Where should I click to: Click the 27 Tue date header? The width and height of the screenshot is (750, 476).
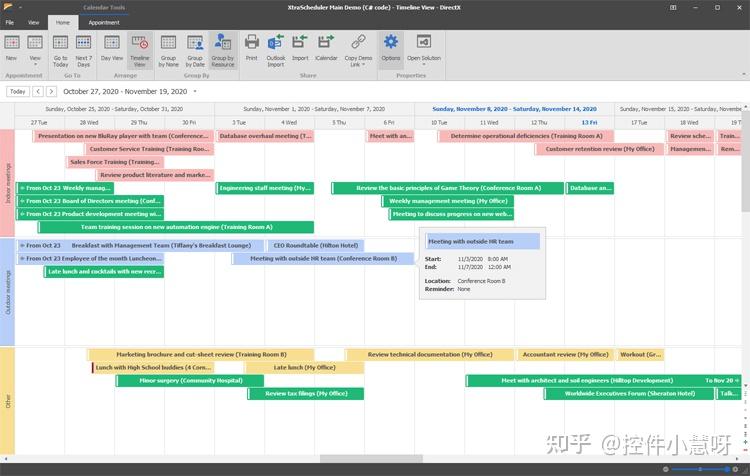tap(39, 122)
